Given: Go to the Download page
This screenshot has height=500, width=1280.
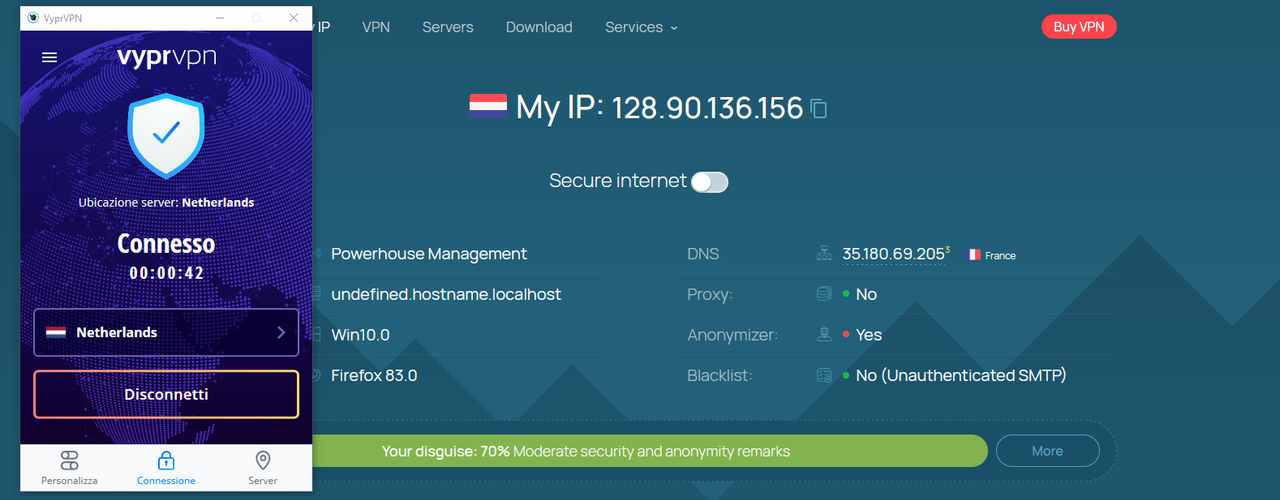Looking at the screenshot, I should pyautogui.click(x=539, y=27).
